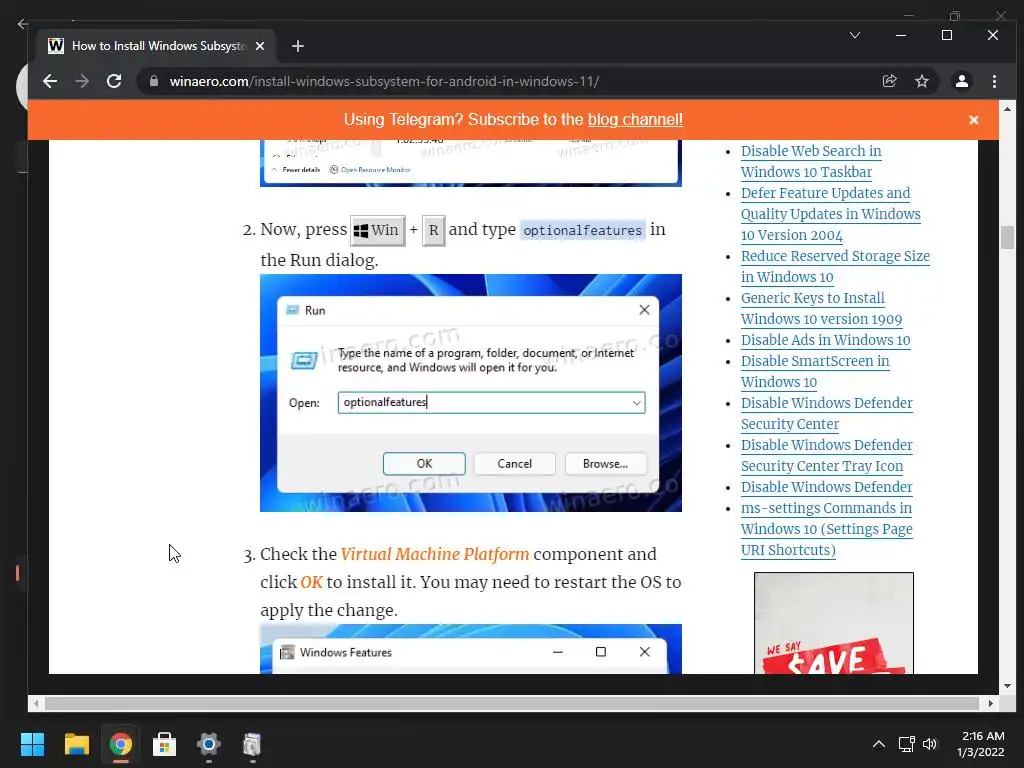Open Disable Windows Defender Security Center link
Screen dimensions: 1024x768
pos(827,413)
